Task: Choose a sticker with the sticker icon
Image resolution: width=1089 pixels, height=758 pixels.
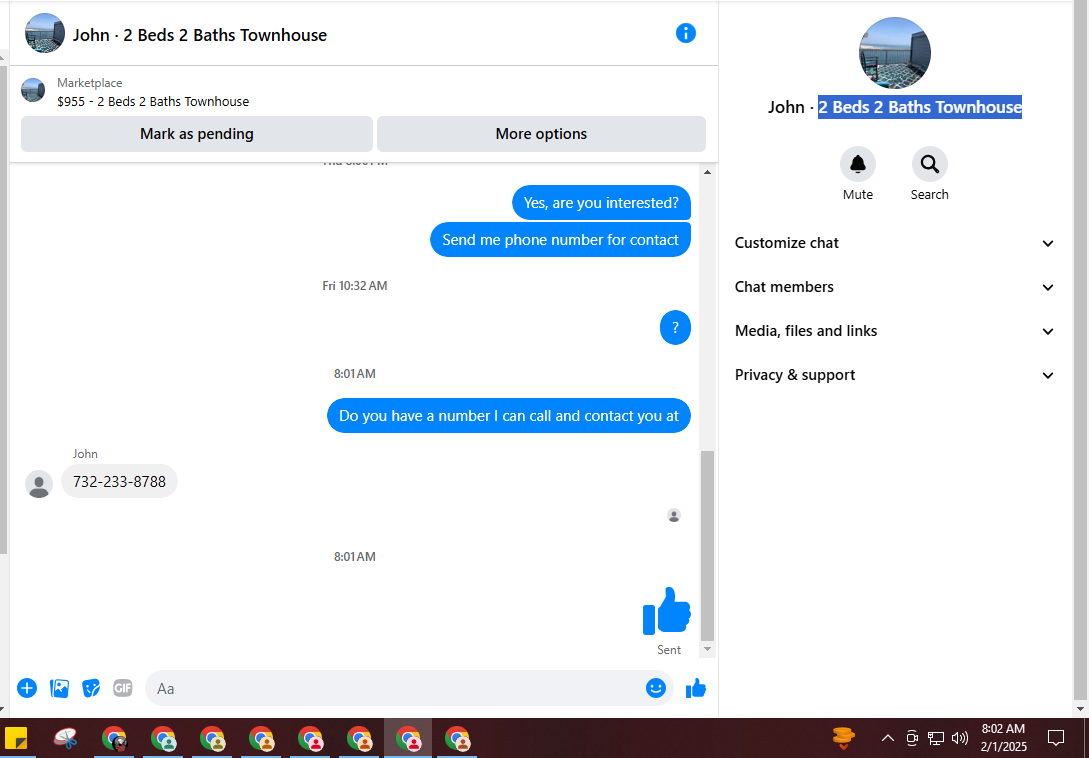Action: (x=91, y=689)
